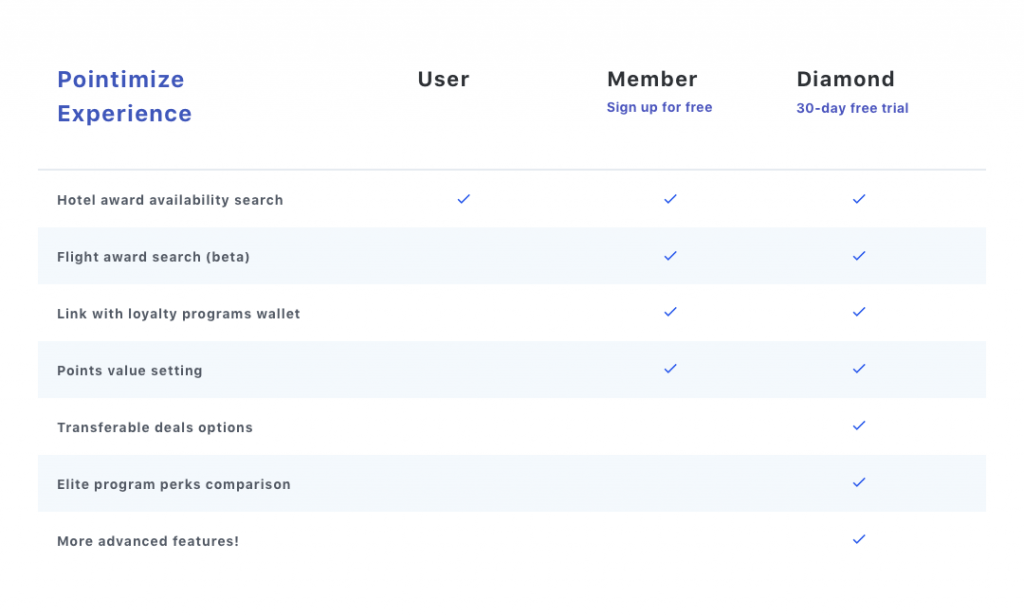The width and height of the screenshot is (1024, 616).
Task: Click the 'Member' column header
Action: click(652, 79)
